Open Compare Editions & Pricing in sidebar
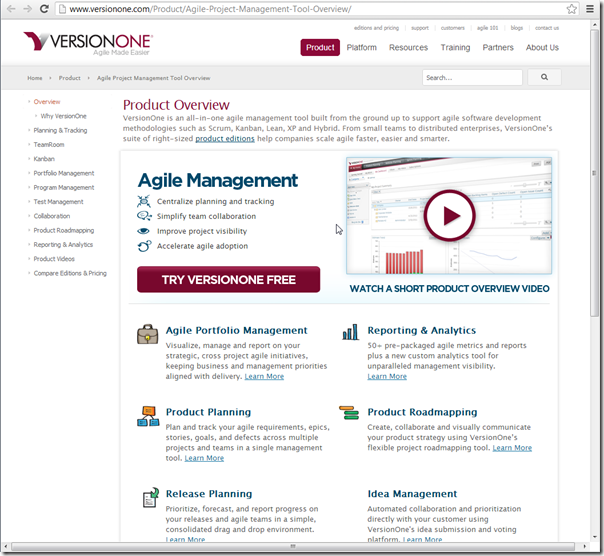The image size is (604, 556). point(70,273)
